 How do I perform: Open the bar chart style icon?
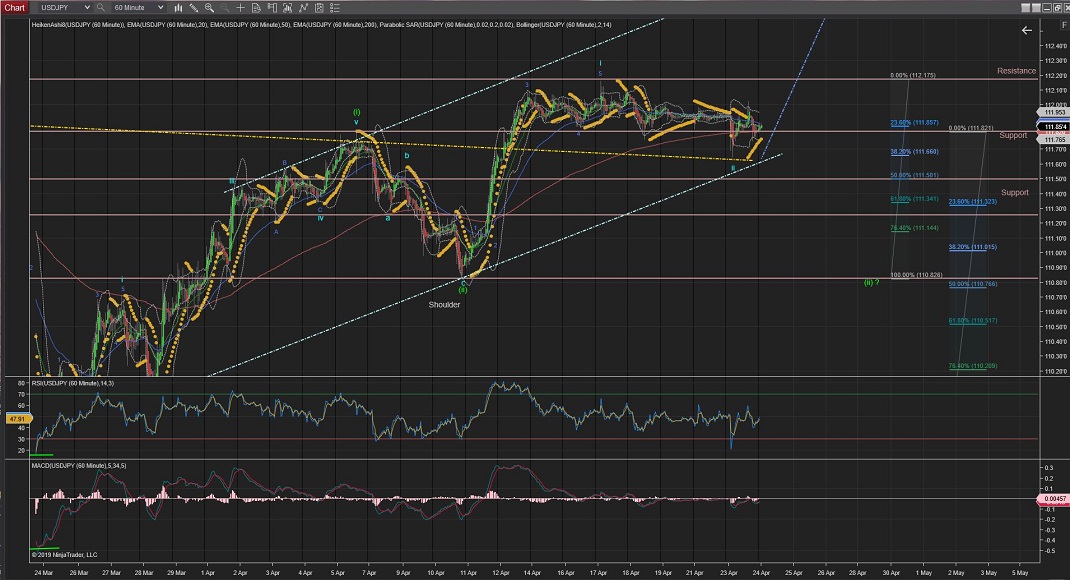(178, 7)
